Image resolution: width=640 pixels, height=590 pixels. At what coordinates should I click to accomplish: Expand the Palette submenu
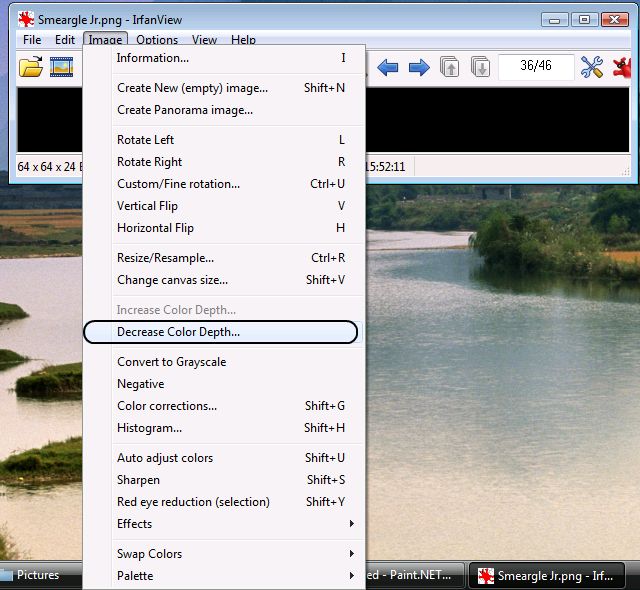(x=223, y=576)
